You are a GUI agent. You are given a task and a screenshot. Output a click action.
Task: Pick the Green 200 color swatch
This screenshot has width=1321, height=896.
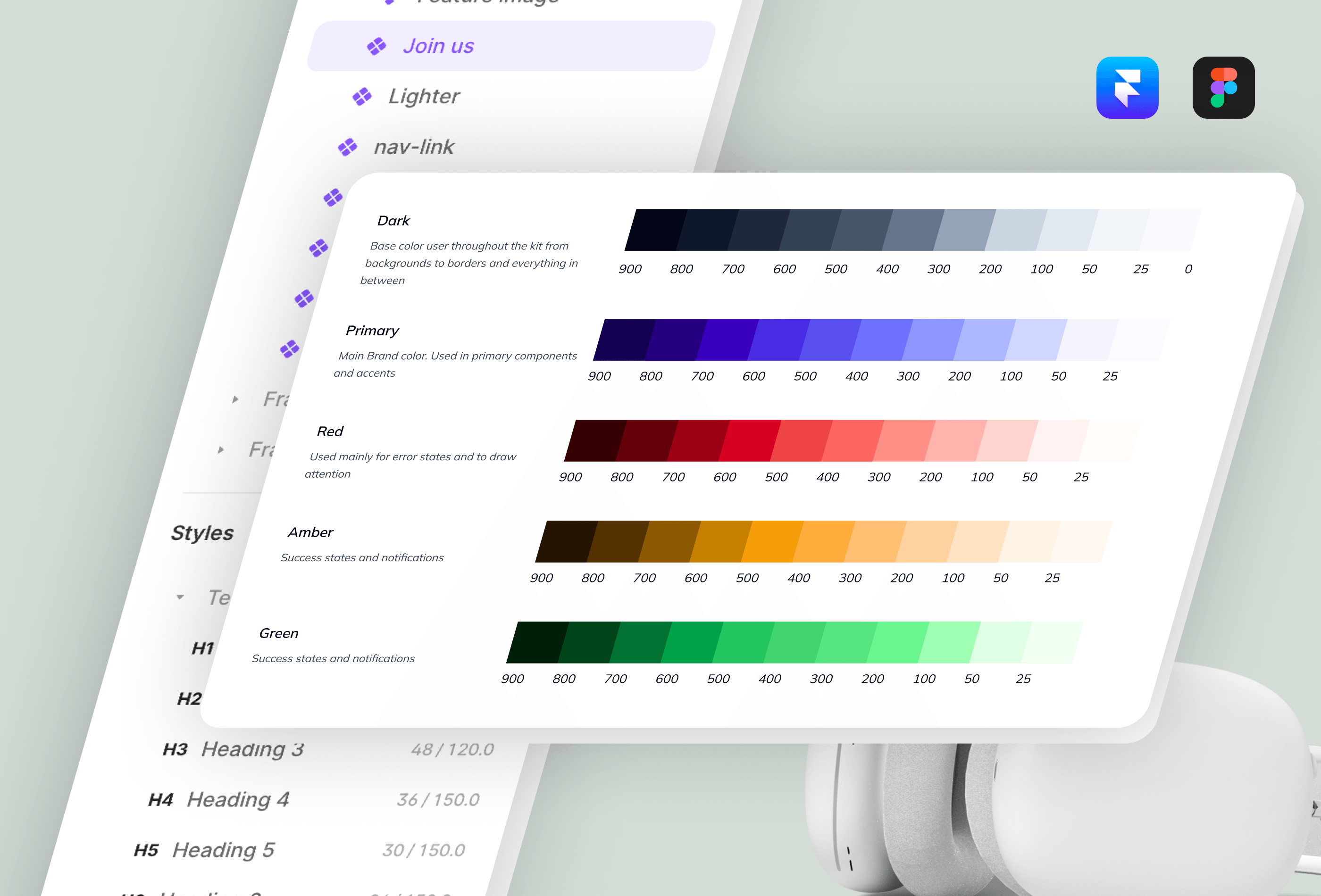(897, 643)
